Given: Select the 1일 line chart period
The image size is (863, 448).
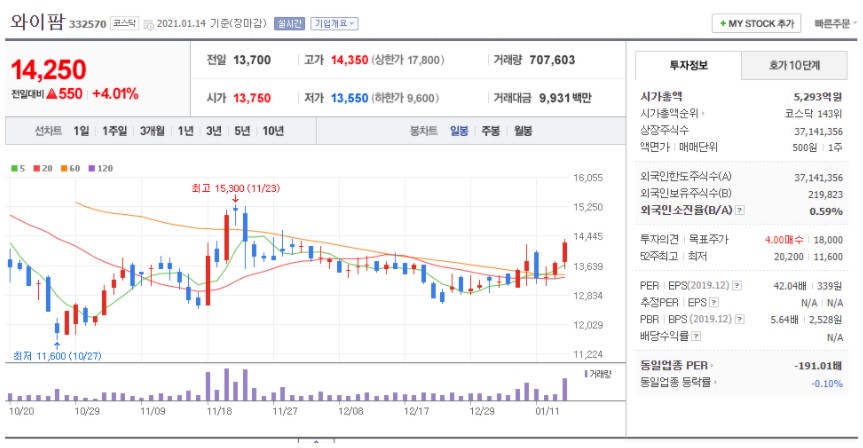Looking at the screenshot, I should pyautogui.click(x=81, y=131).
